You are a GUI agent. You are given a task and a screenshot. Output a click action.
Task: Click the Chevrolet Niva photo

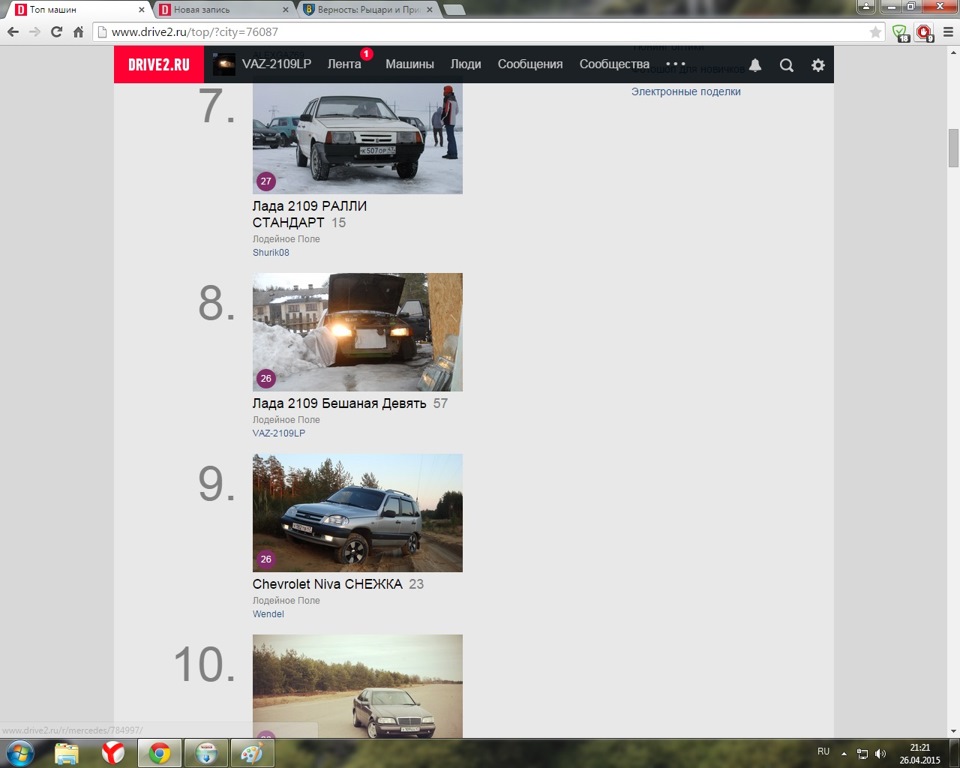point(358,513)
